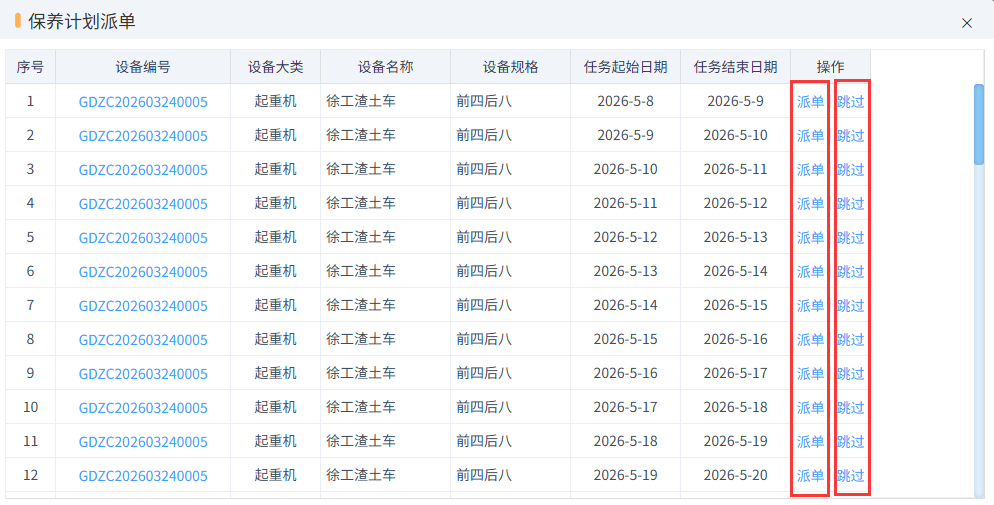Click 派单 for row 5

[810, 238]
